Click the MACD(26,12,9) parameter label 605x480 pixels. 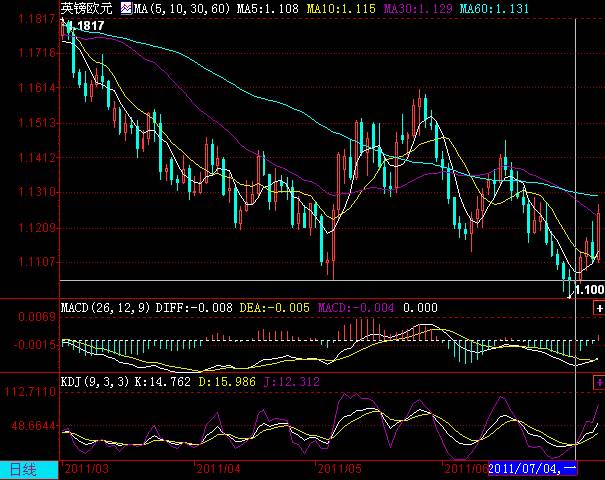[106, 308]
